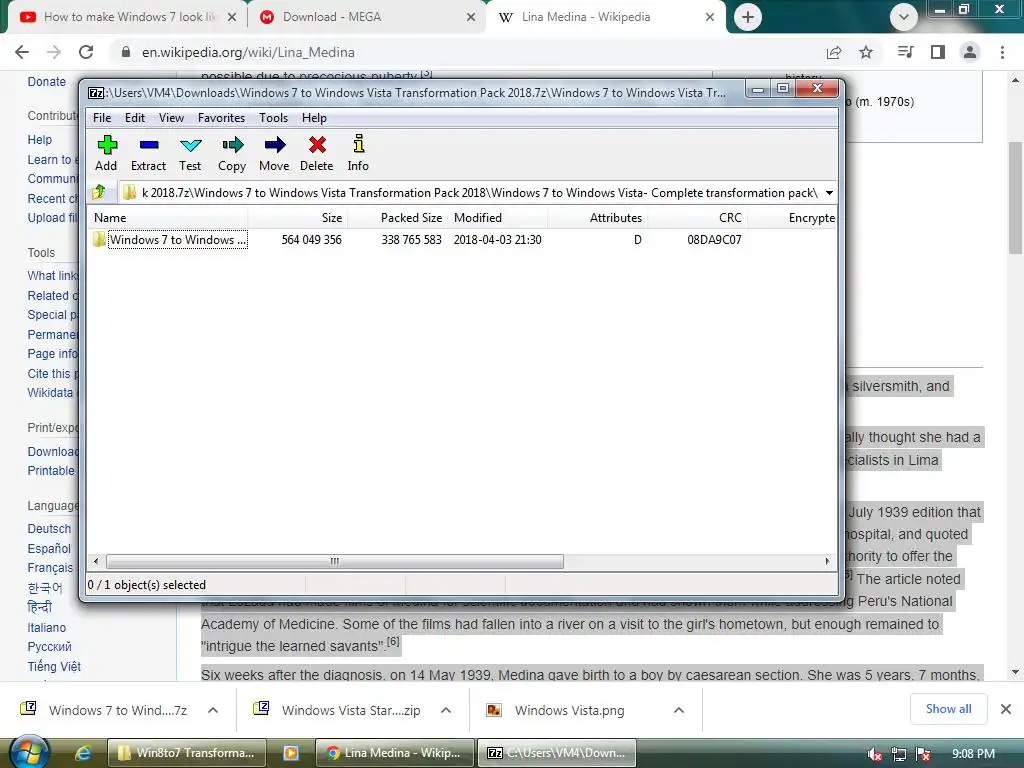Open Windows Vista.png from downloads bar
Image resolution: width=1024 pixels, height=768 pixels.
(569, 711)
